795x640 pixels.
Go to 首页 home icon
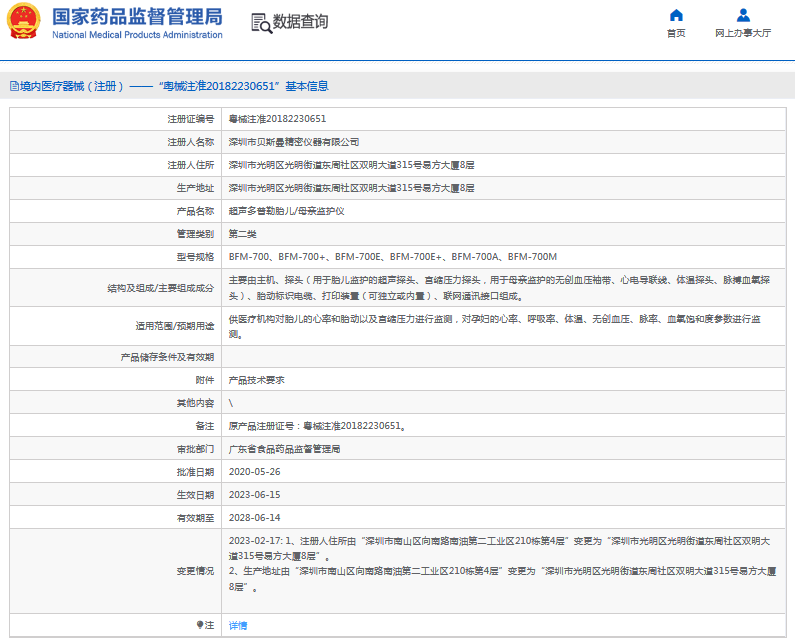676,15
